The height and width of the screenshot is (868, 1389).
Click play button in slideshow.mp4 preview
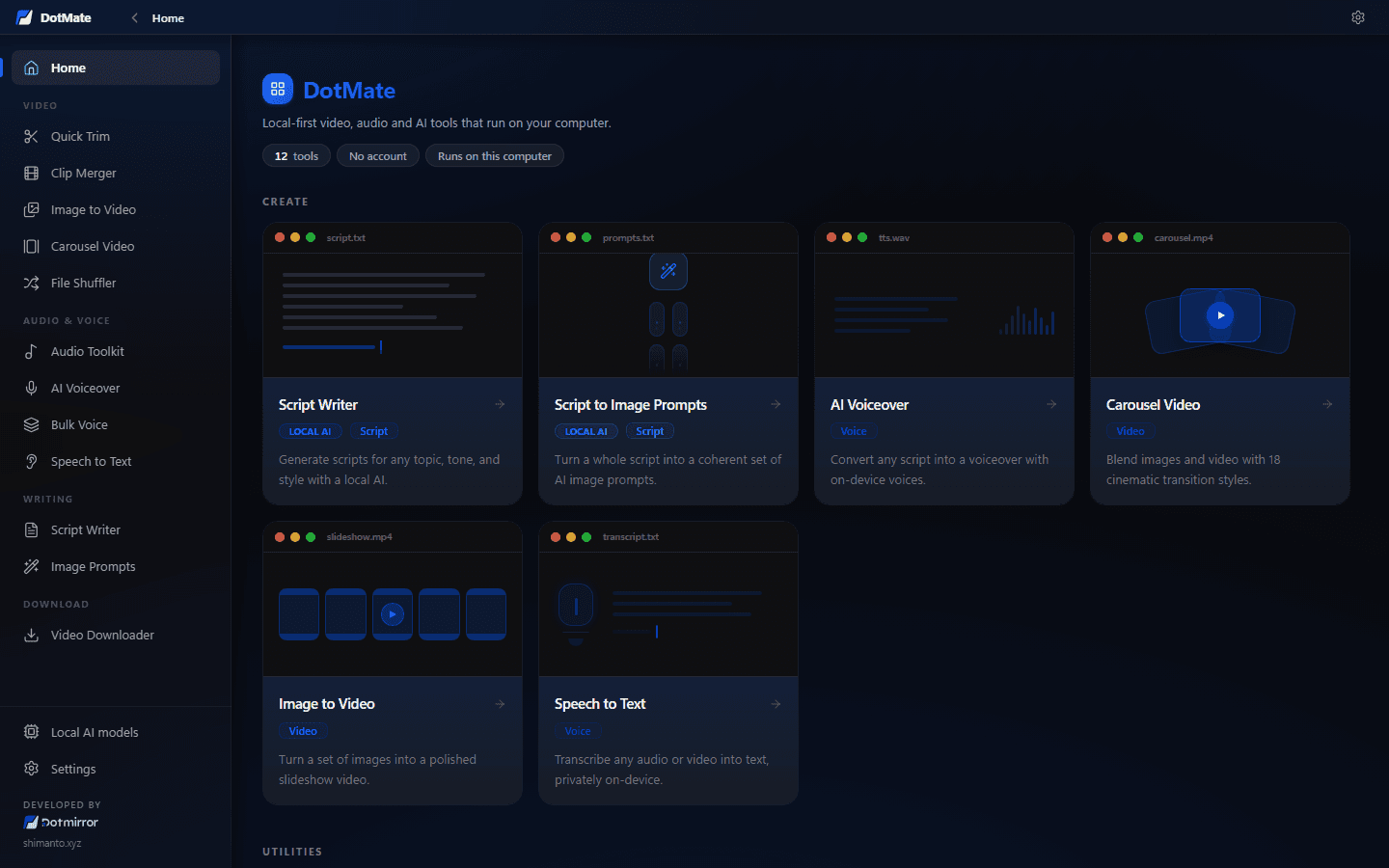point(393,614)
